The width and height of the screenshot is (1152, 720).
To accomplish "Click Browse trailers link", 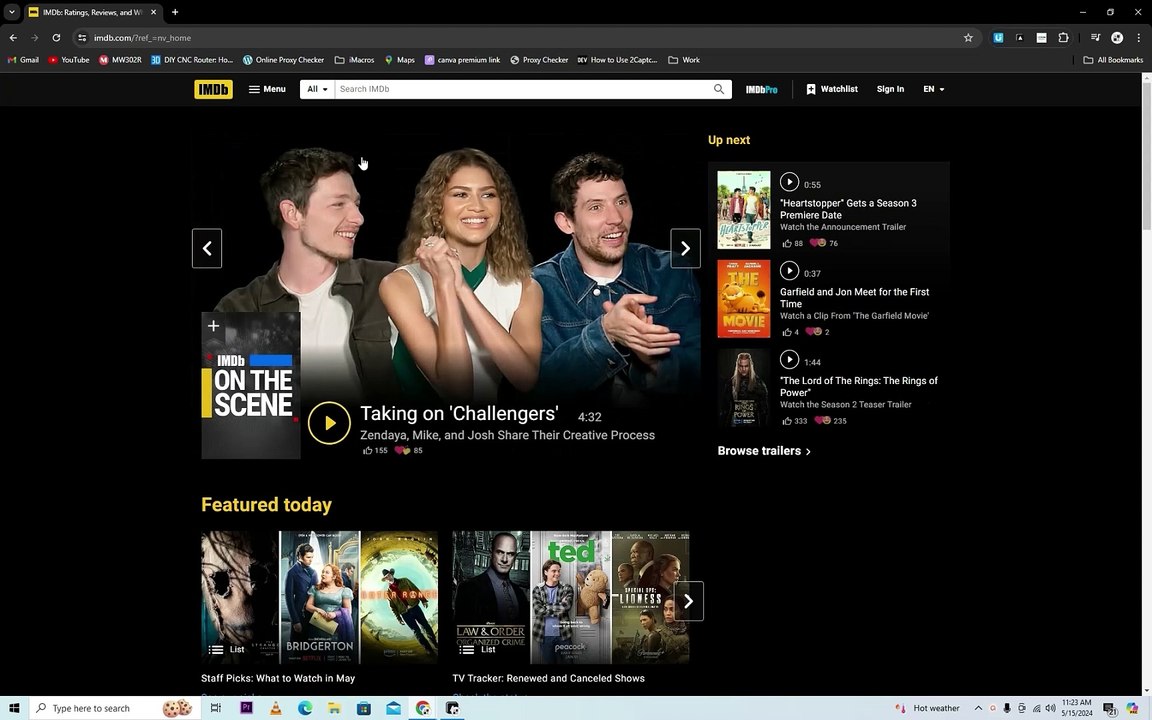I will click(x=764, y=451).
